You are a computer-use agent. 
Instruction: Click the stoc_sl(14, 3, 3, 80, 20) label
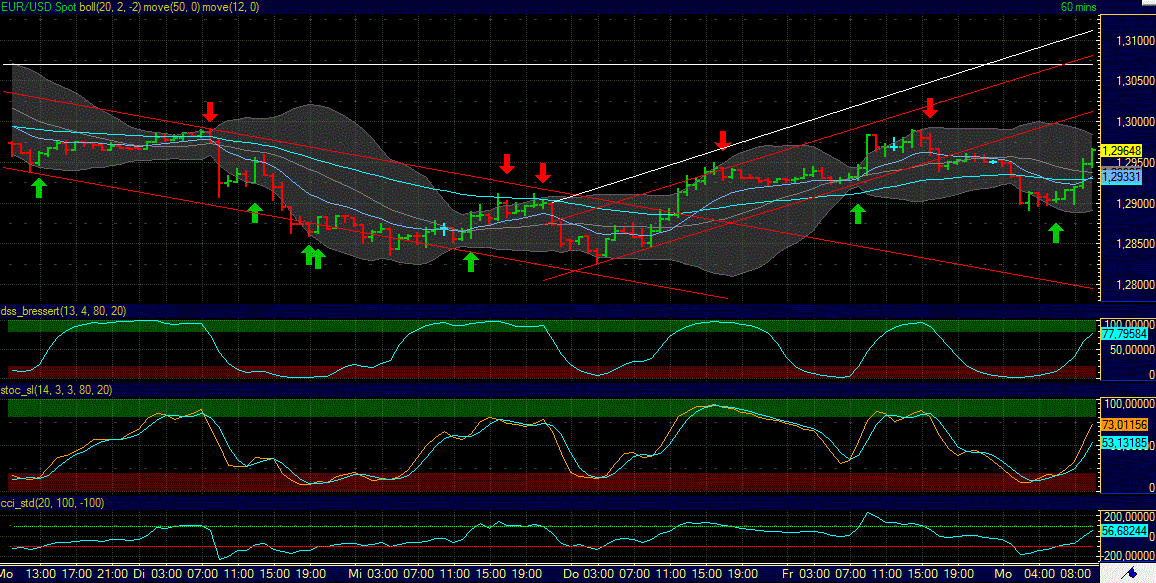point(55,391)
